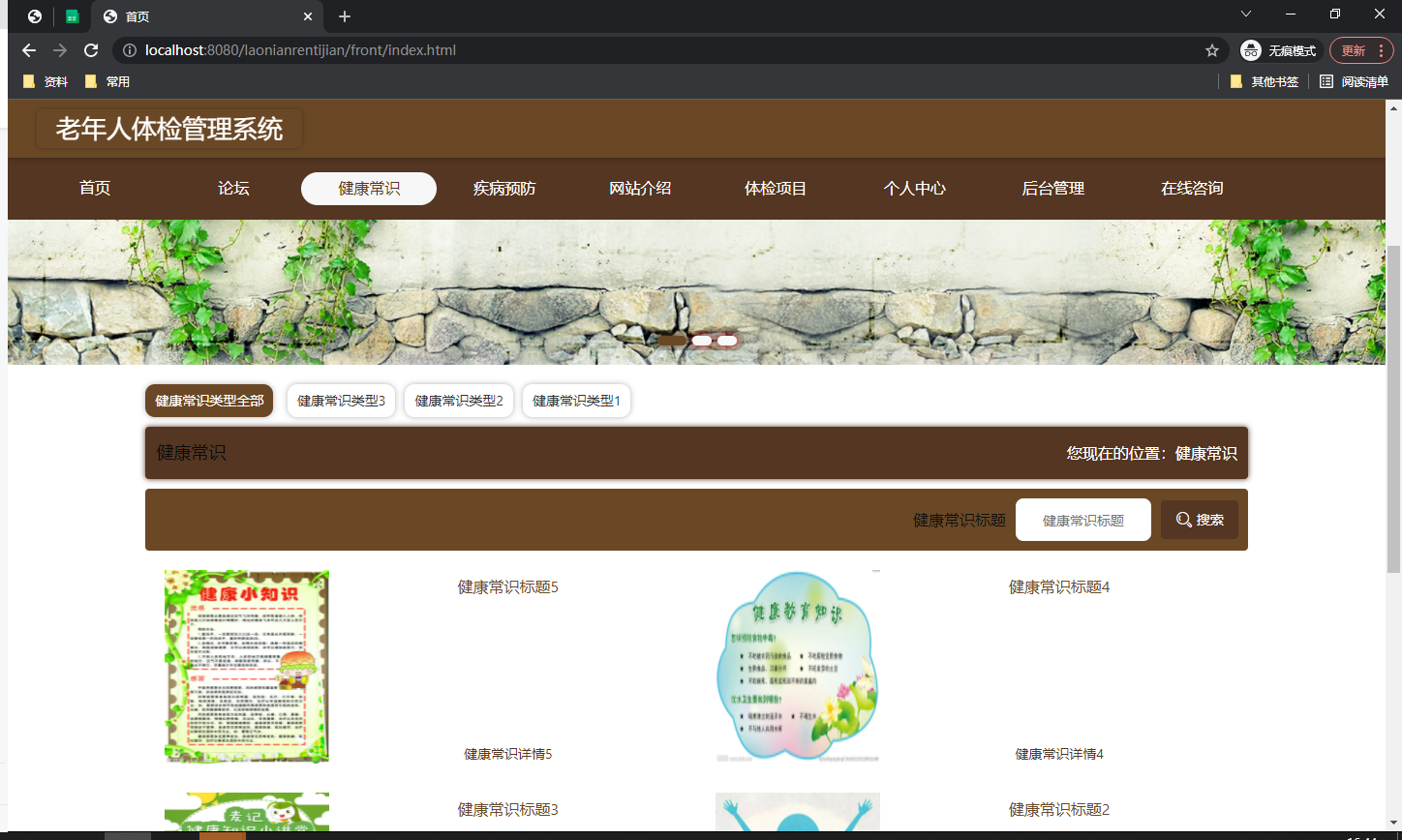Open new tab with plus button
Image resolution: width=1402 pixels, height=840 pixels.
tap(345, 16)
